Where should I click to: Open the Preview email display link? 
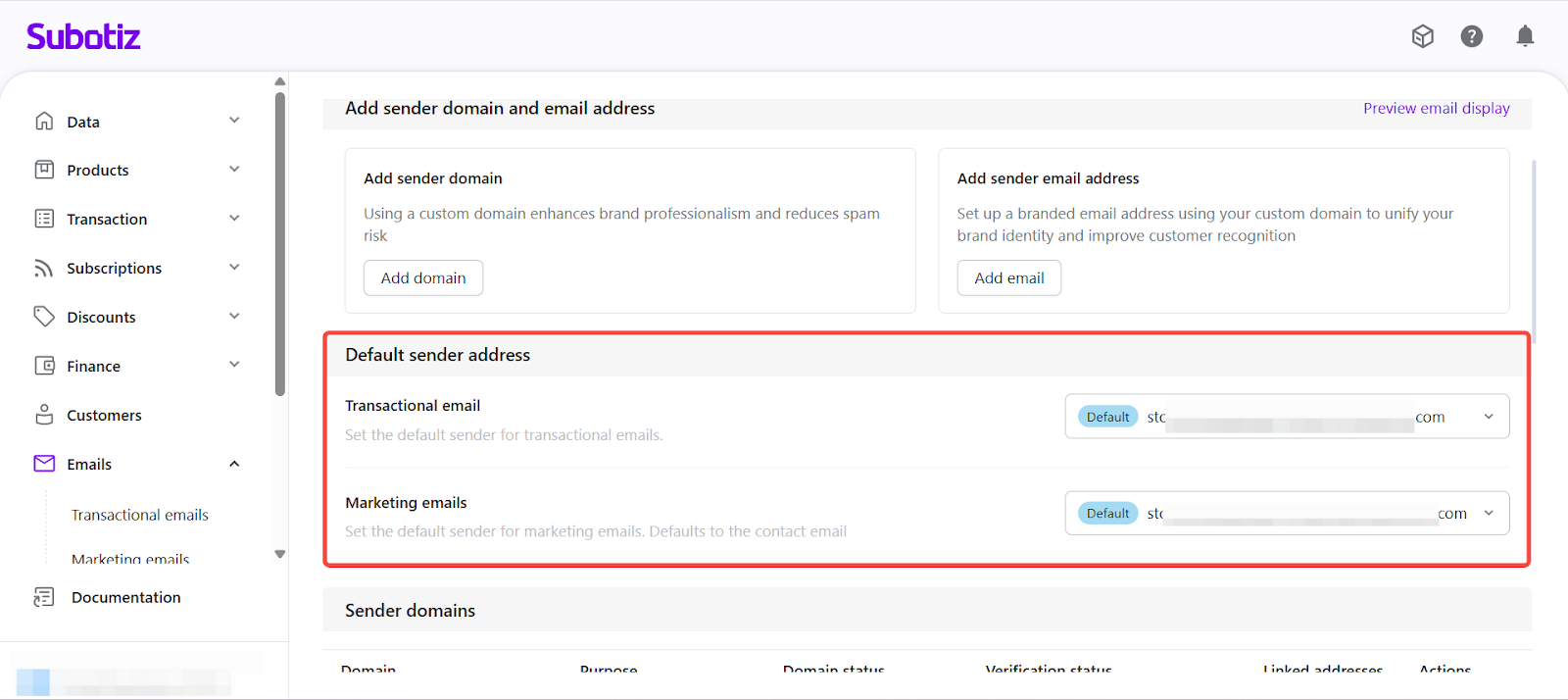(1436, 108)
